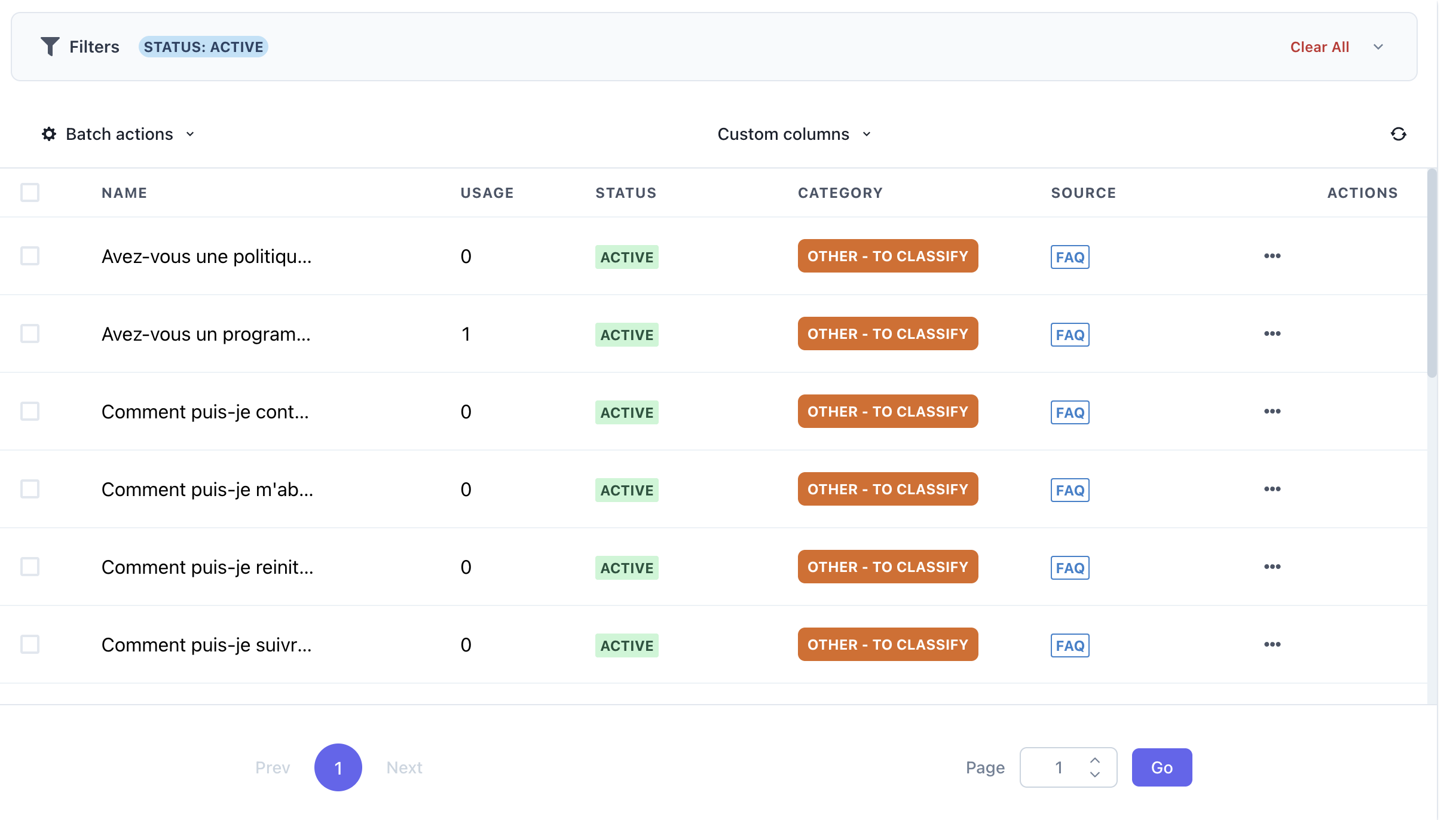The image size is (1456, 820).
Task: Open the actions menu for 'Avez-vous un program...'
Action: pyautogui.click(x=1273, y=333)
